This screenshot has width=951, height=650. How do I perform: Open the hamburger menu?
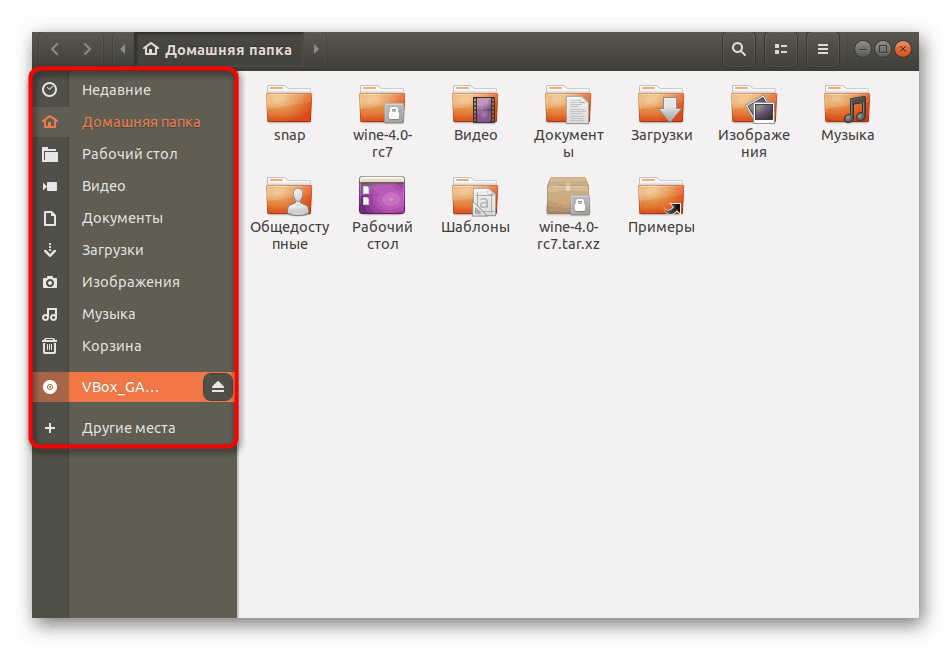pos(823,49)
